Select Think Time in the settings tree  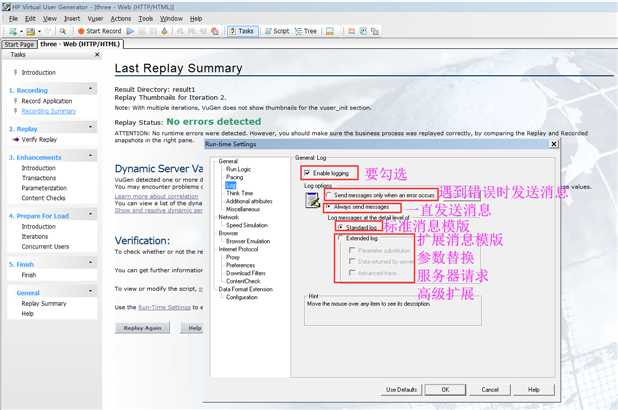pyautogui.click(x=239, y=193)
